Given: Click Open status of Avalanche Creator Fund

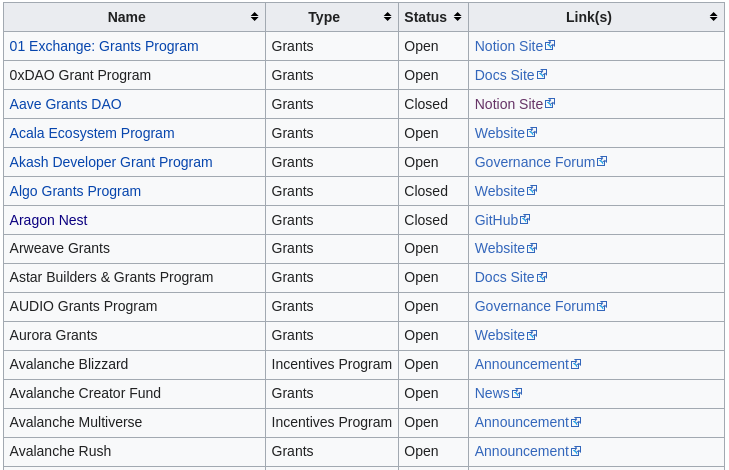Looking at the screenshot, I should (x=421, y=393).
